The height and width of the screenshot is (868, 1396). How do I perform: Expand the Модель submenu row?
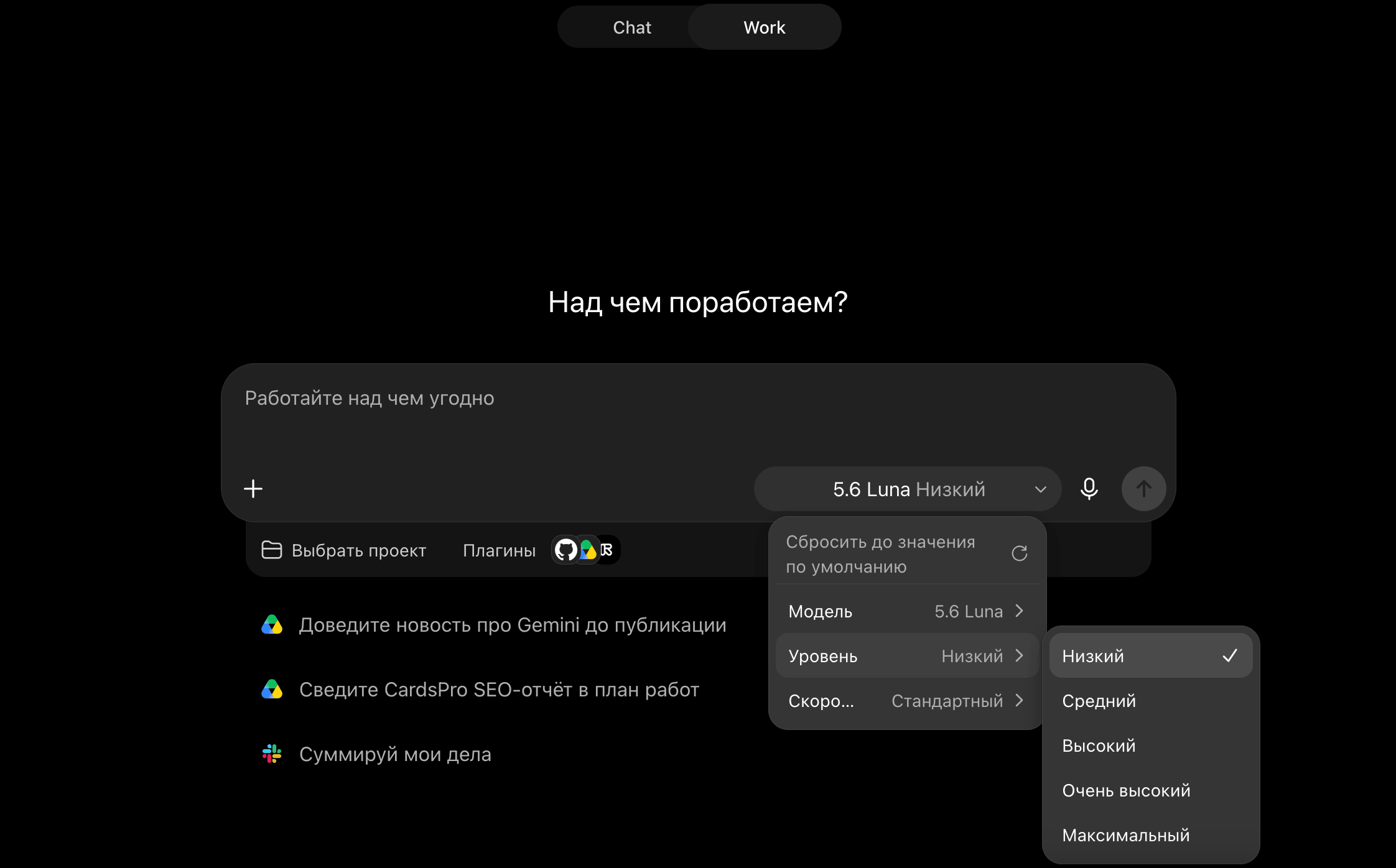907,611
